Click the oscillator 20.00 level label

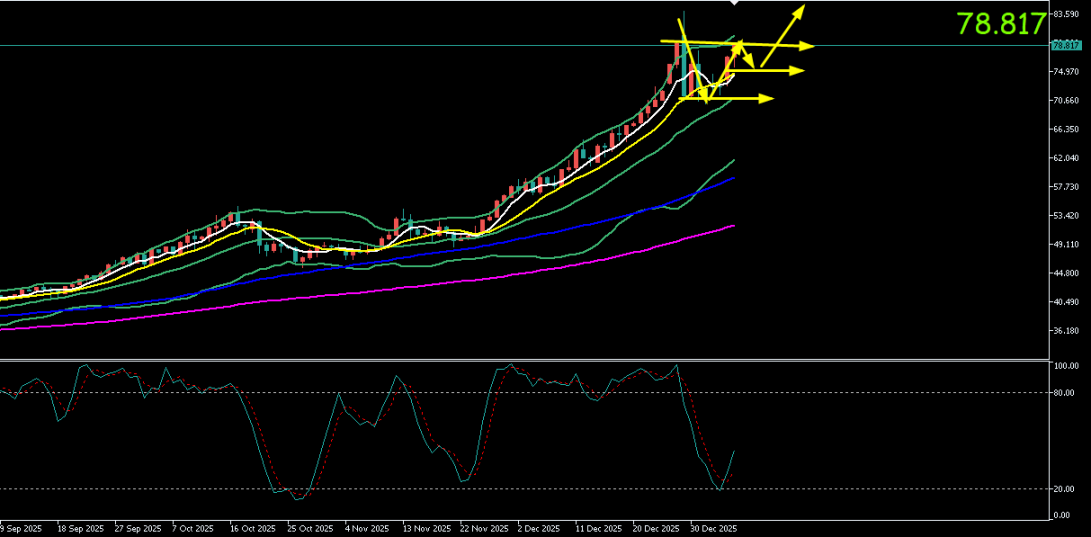click(1064, 489)
